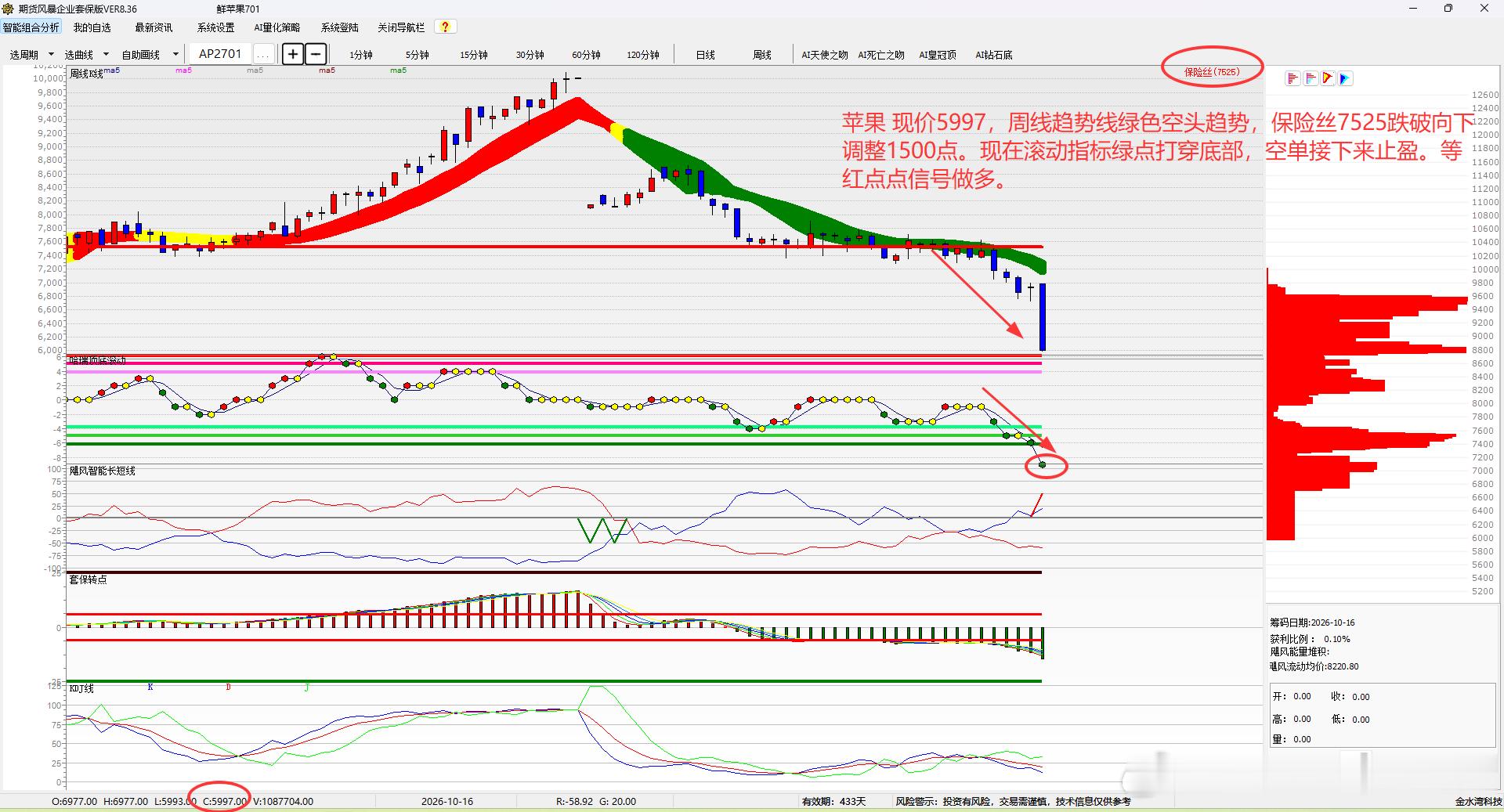Viewport: 1504px width, 812px height.
Task: Click the AP2701 contract code field
Action: coord(220,54)
